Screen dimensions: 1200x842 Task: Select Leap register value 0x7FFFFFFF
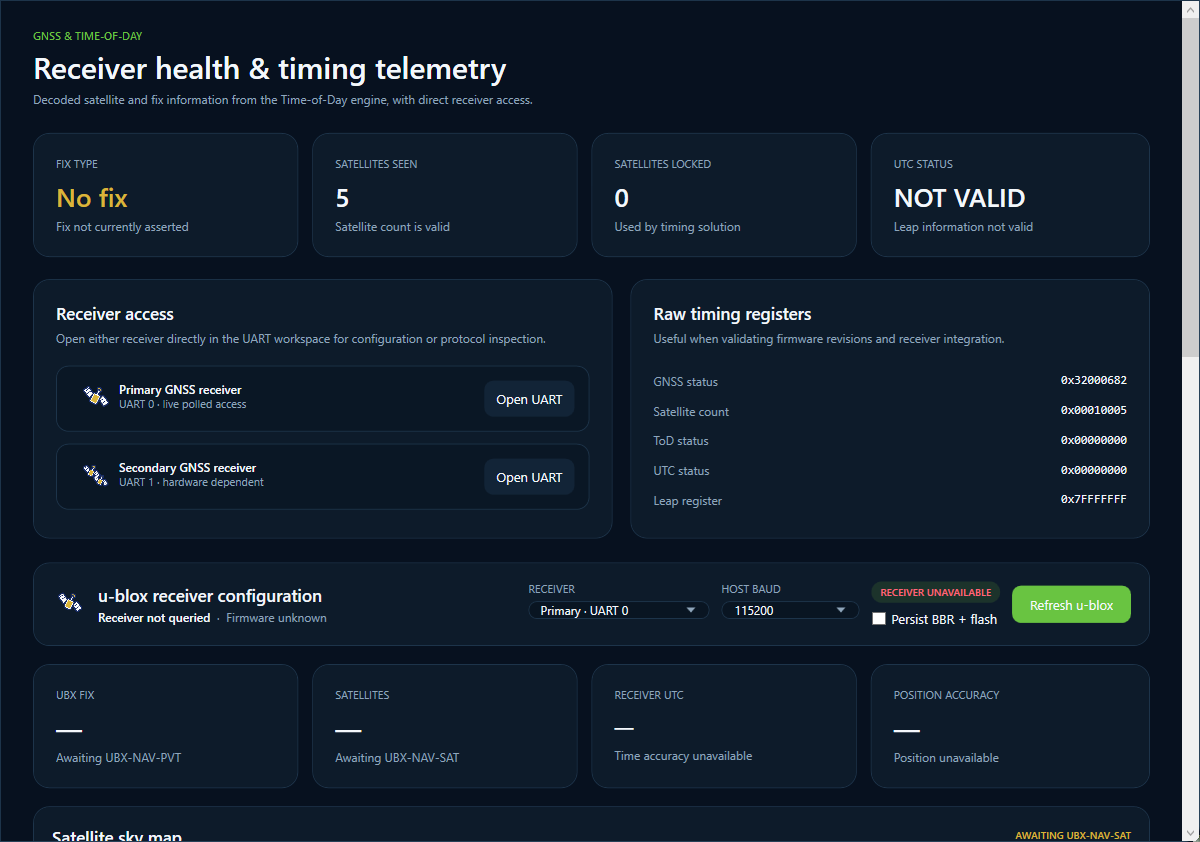[x=1093, y=499]
